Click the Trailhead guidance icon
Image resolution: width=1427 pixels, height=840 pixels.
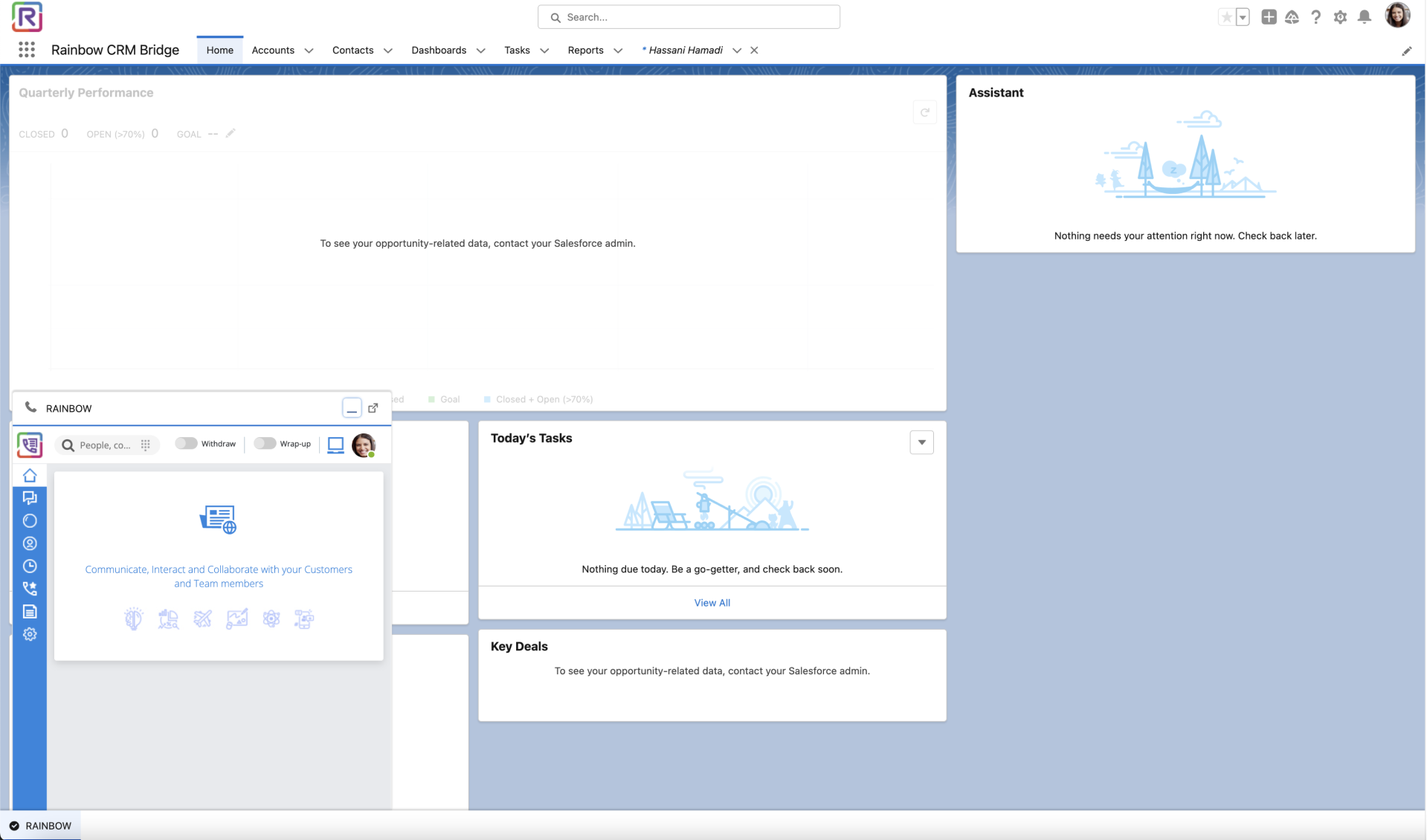pos(1292,17)
